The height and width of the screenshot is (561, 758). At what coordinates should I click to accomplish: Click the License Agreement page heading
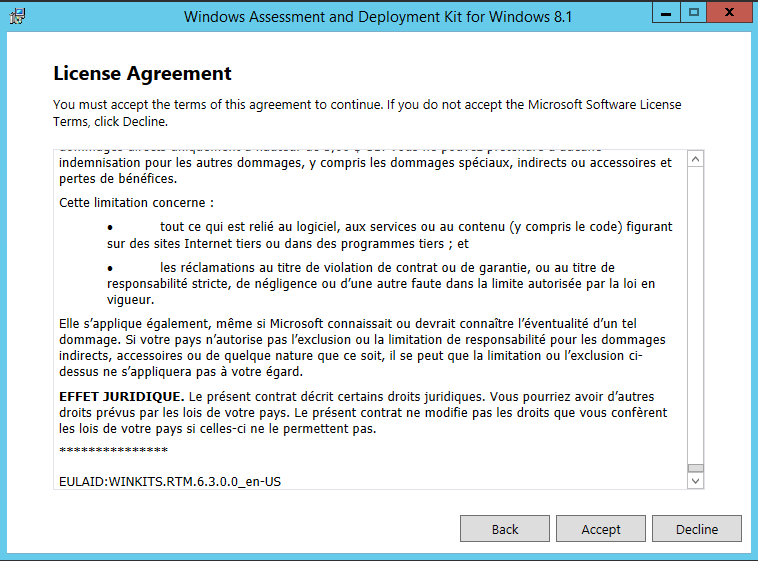142,74
